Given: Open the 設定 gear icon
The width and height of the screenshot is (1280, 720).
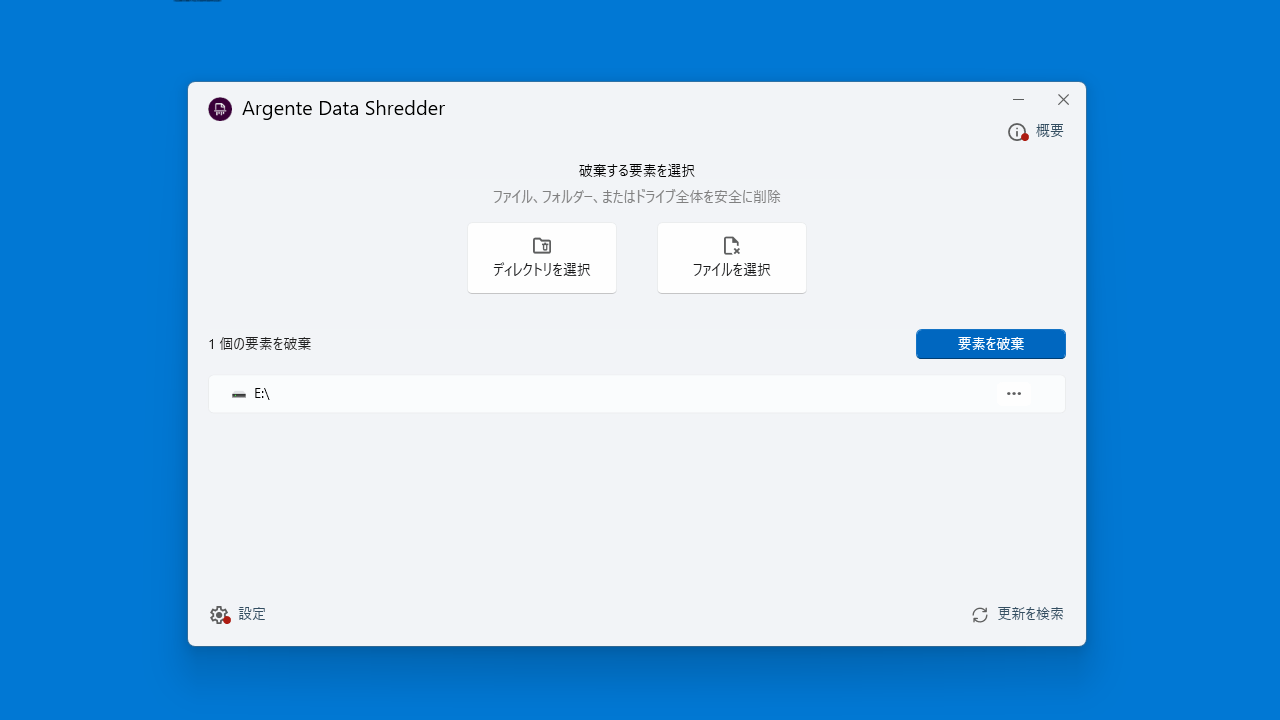Looking at the screenshot, I should point(220,615).
